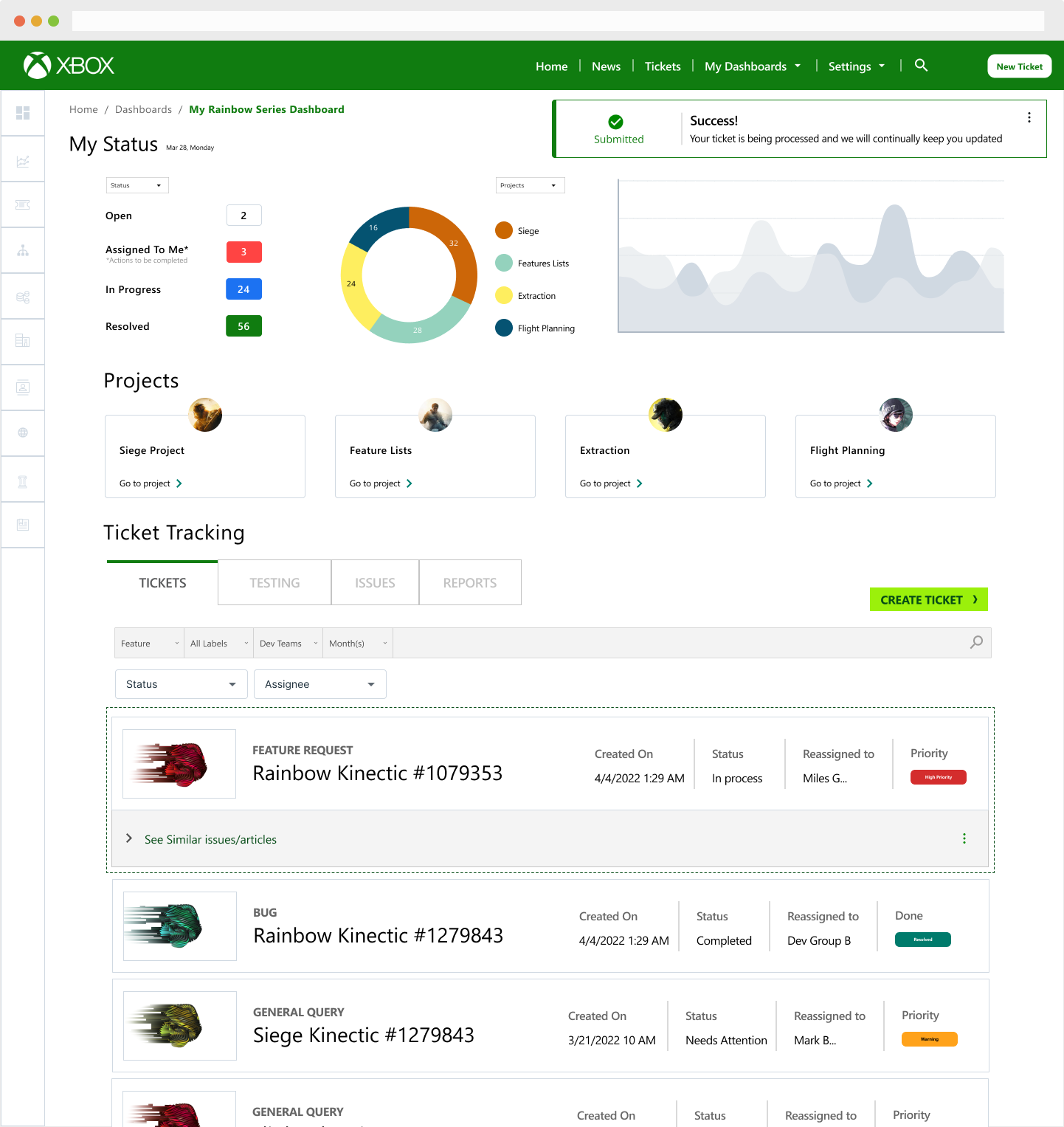This screenshot has width=1064, height=1127.
Task: Open the hierarchy org-chart sidebar icon
Action: 23,250
